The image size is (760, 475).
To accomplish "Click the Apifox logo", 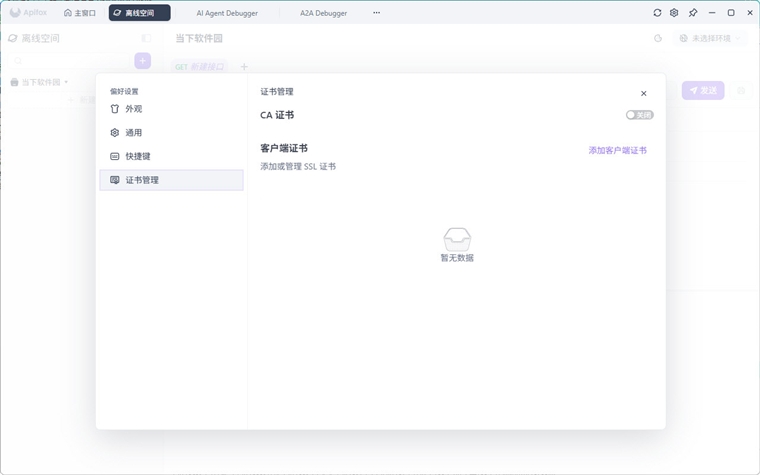I will 29,13.
